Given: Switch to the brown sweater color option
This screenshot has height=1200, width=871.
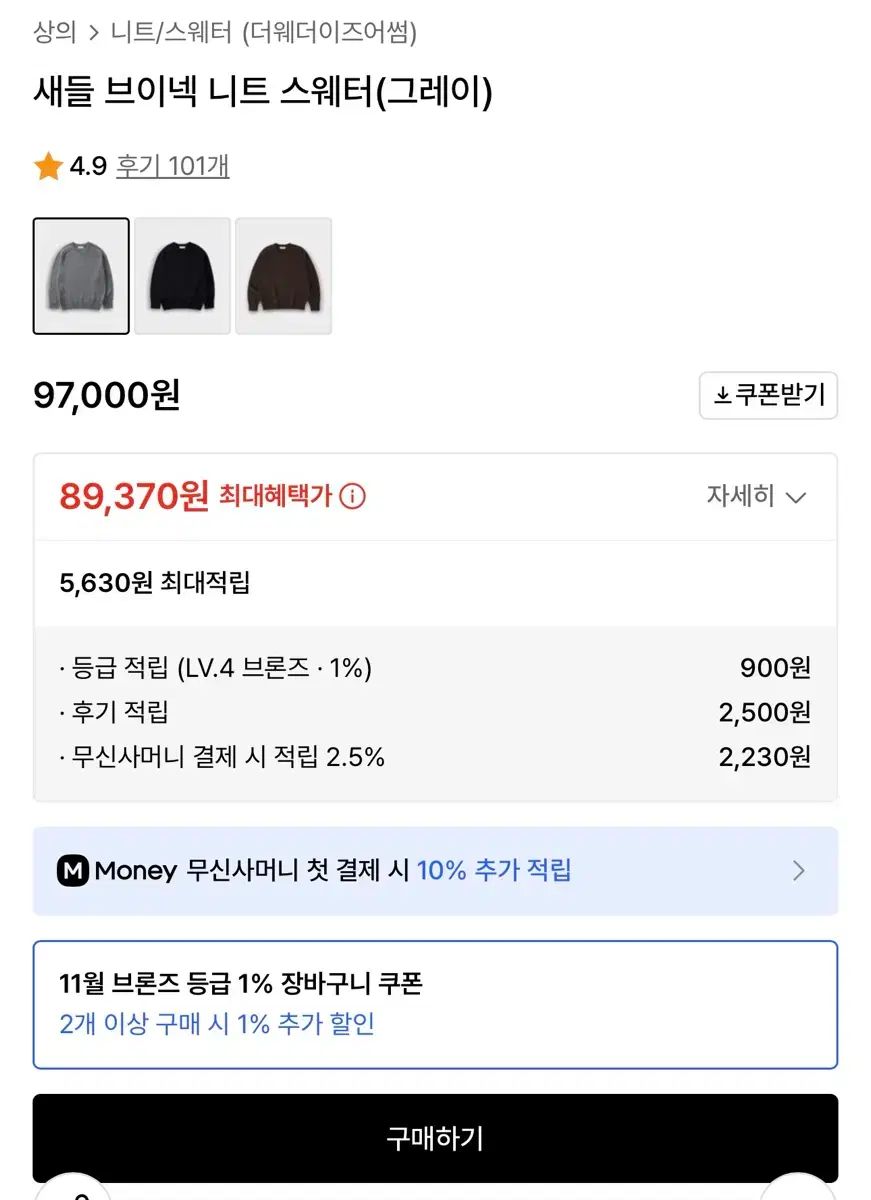Looking at the screenshot, I should 283,276.
